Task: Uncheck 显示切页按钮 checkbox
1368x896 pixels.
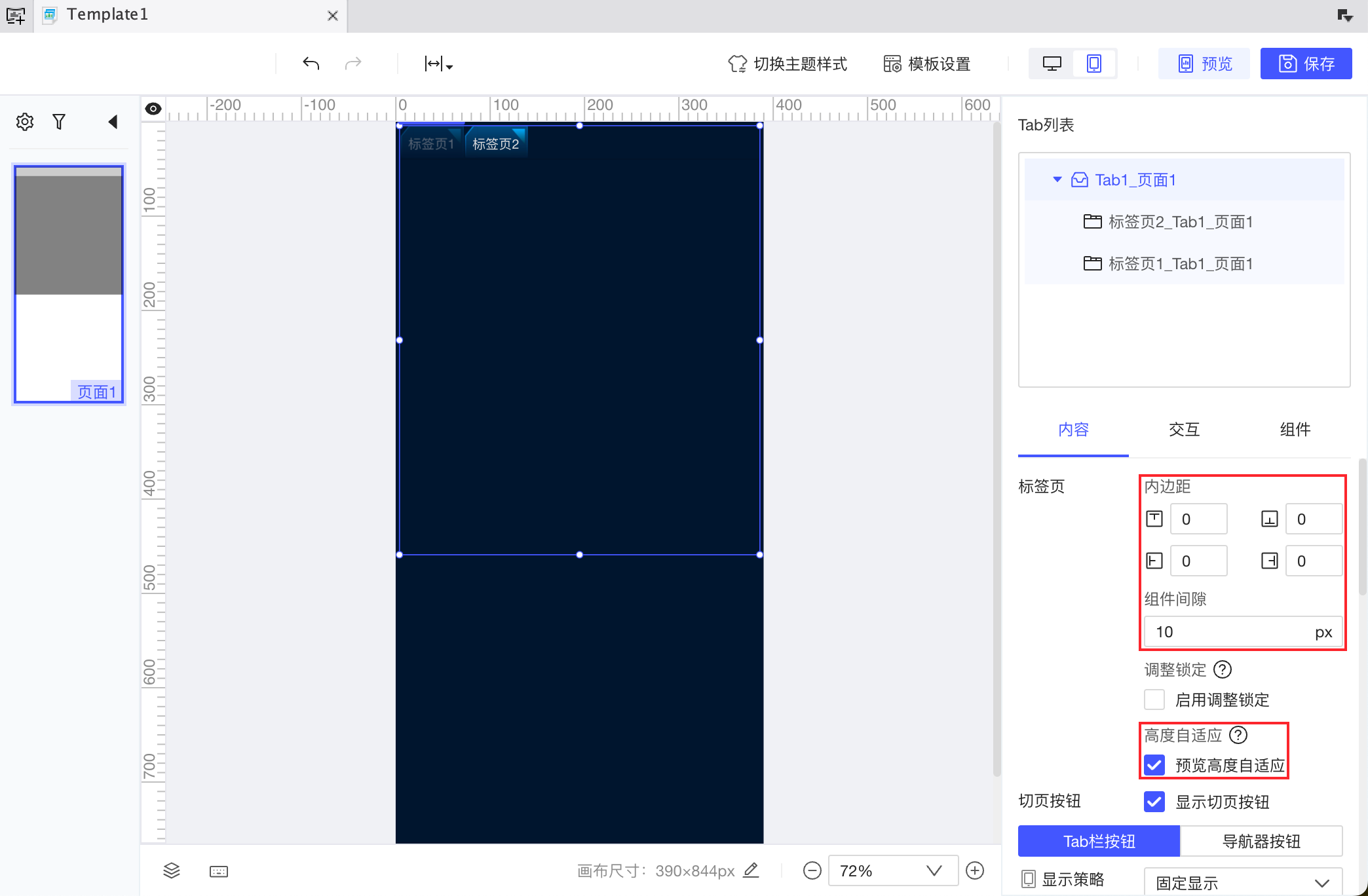Action: (x=1154, y=802)
